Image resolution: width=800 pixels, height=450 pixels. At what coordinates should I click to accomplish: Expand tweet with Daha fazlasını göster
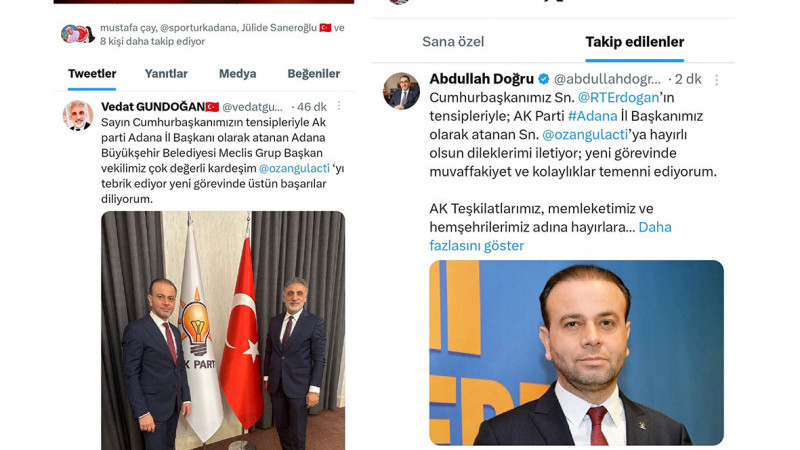pos(551,236)
